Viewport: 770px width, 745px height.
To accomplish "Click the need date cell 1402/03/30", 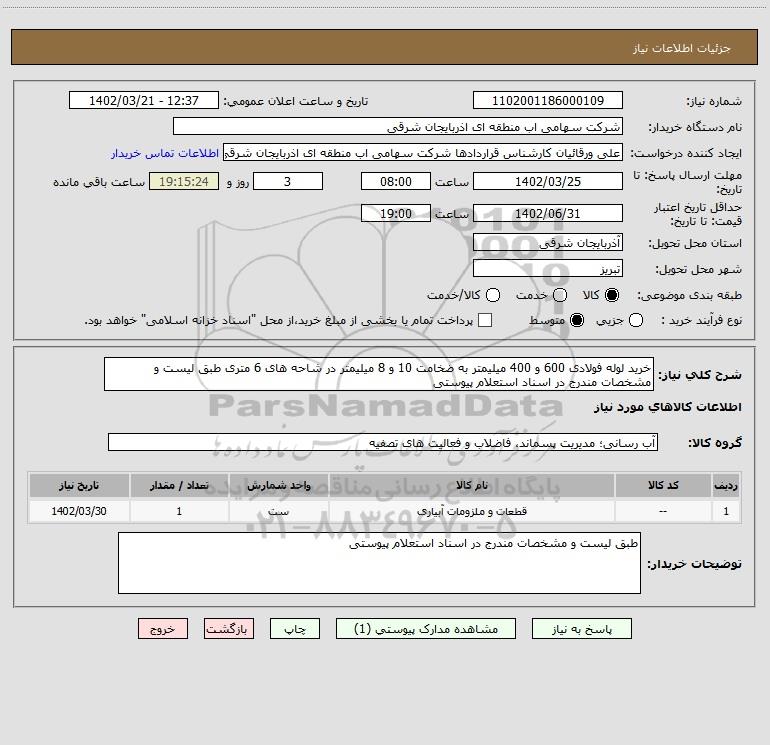I will [x=79, y=511].
